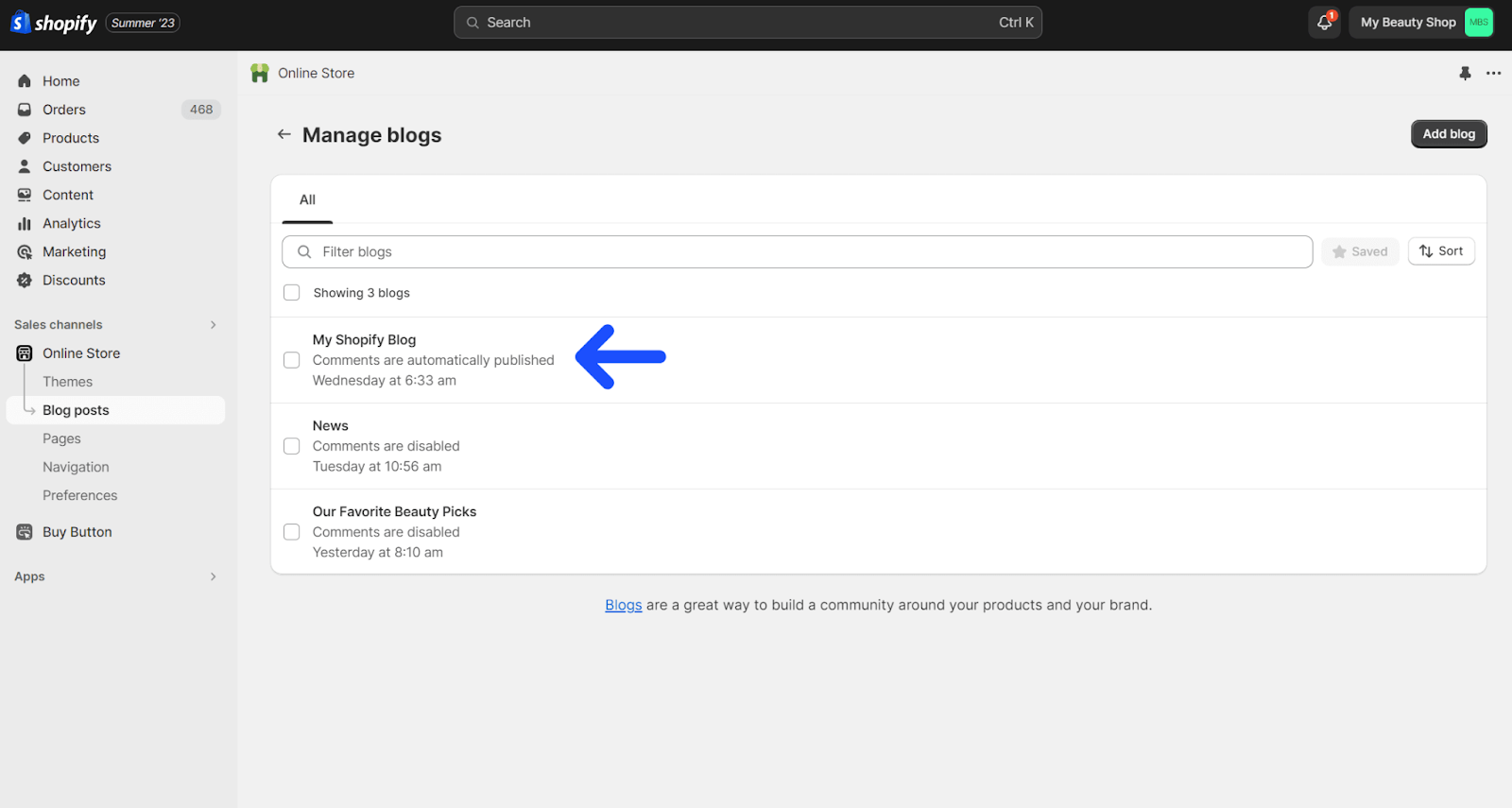Click the search magnifier icon in top bar
Screen dimensions: 1512x808
click(472, 23)
